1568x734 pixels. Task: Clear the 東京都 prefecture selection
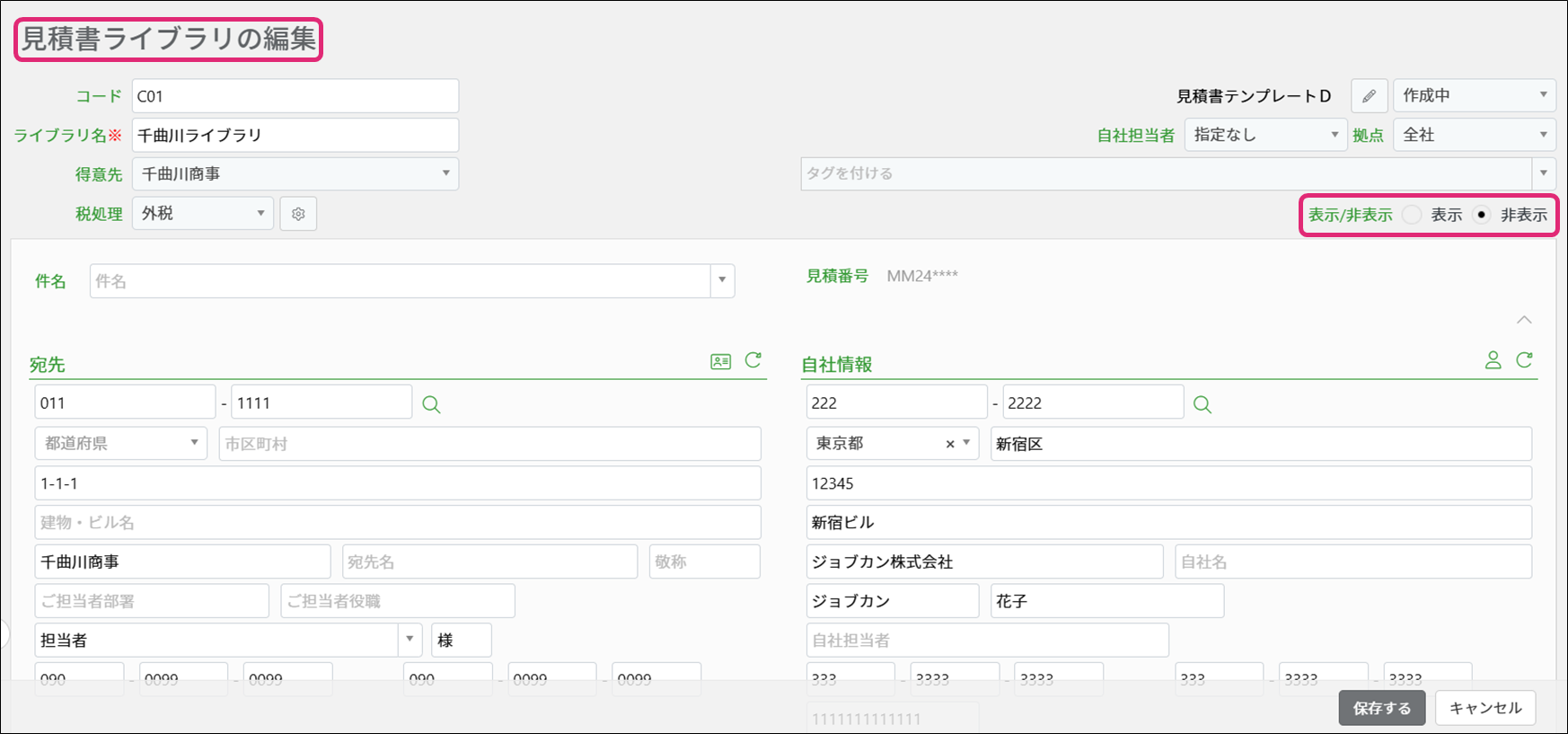tap(950, 444)
